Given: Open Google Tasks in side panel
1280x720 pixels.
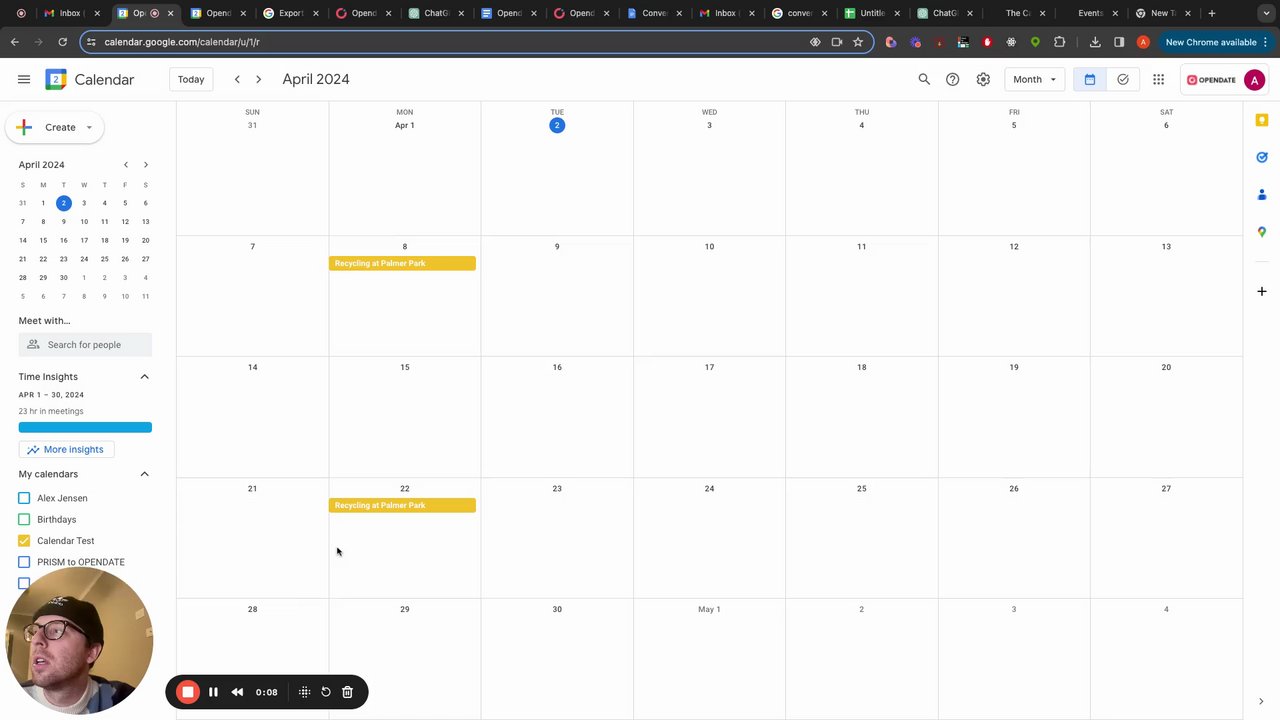Looking at the screenshot, I should 1262,157.
